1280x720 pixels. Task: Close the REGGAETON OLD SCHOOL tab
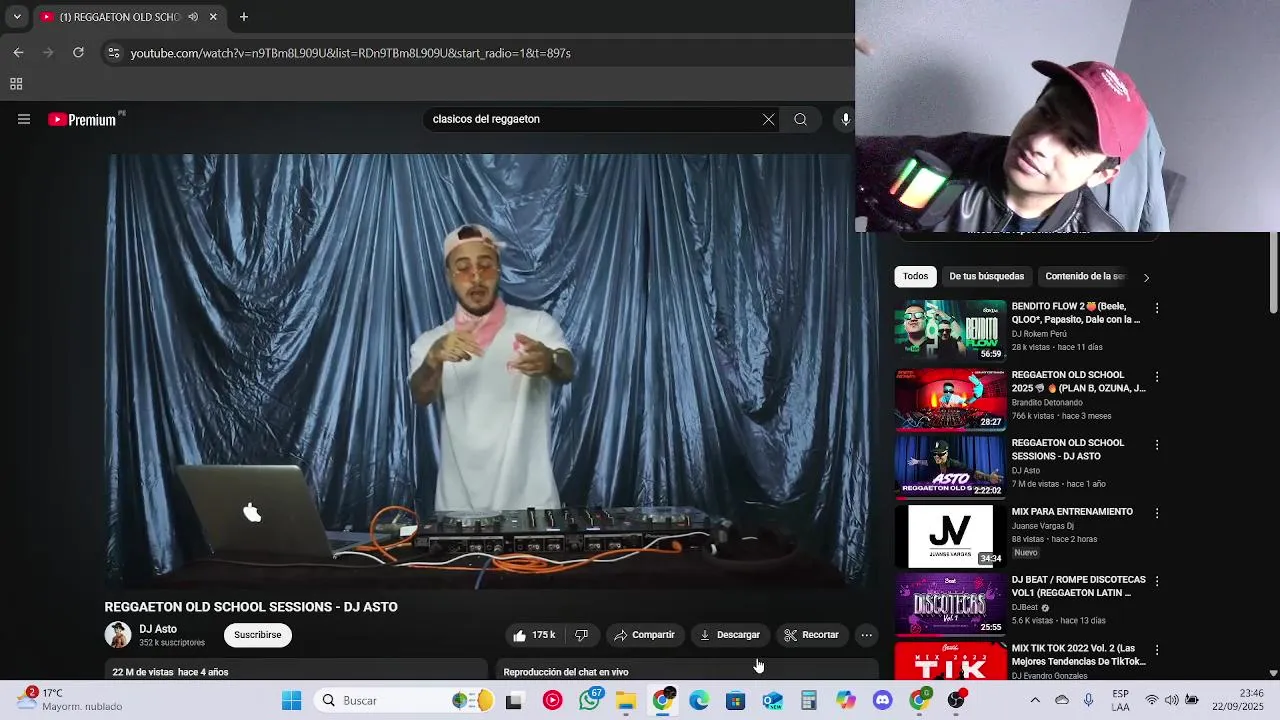point(213,17)
